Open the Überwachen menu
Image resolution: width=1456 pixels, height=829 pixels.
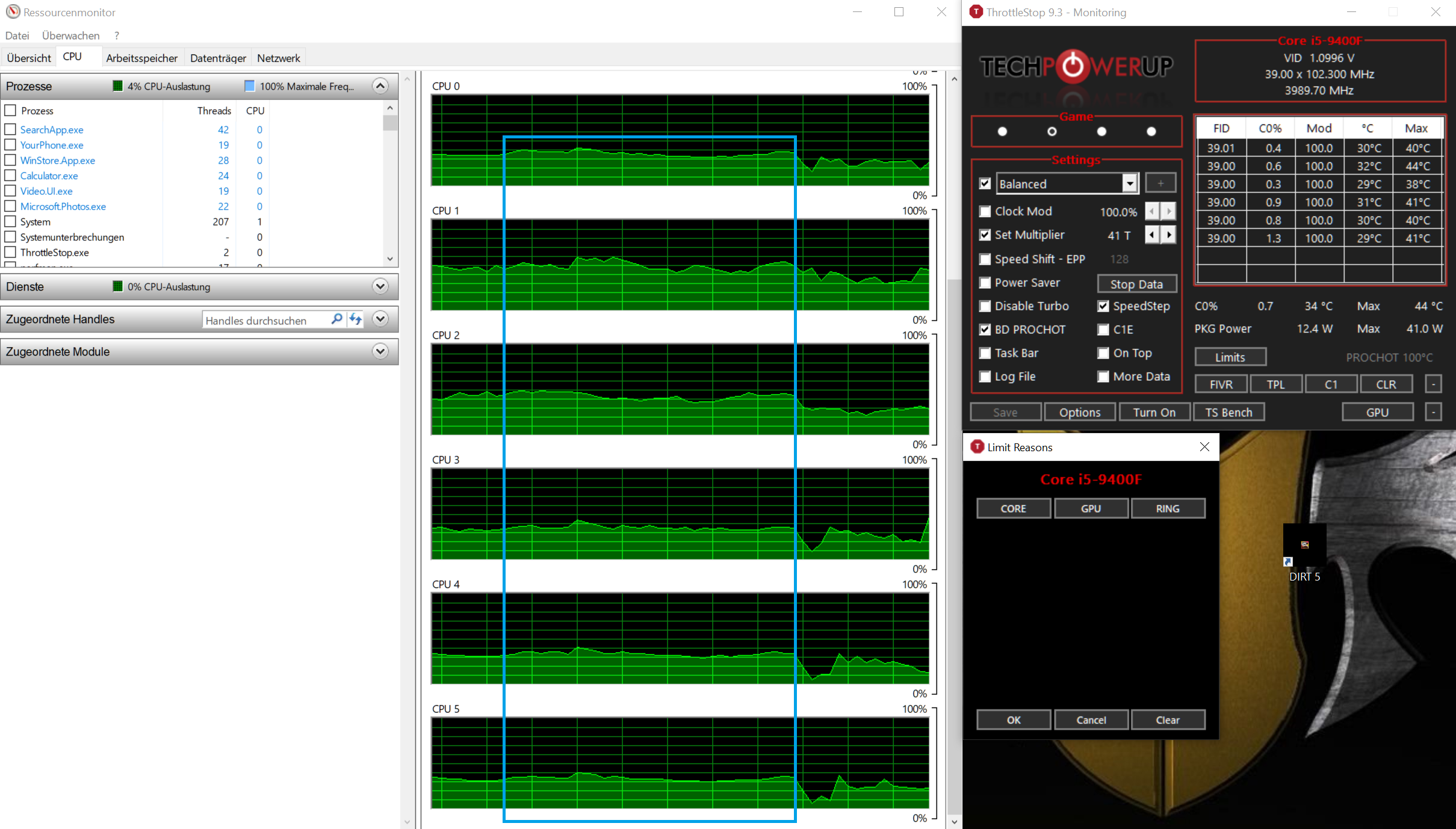pos(70,35)
